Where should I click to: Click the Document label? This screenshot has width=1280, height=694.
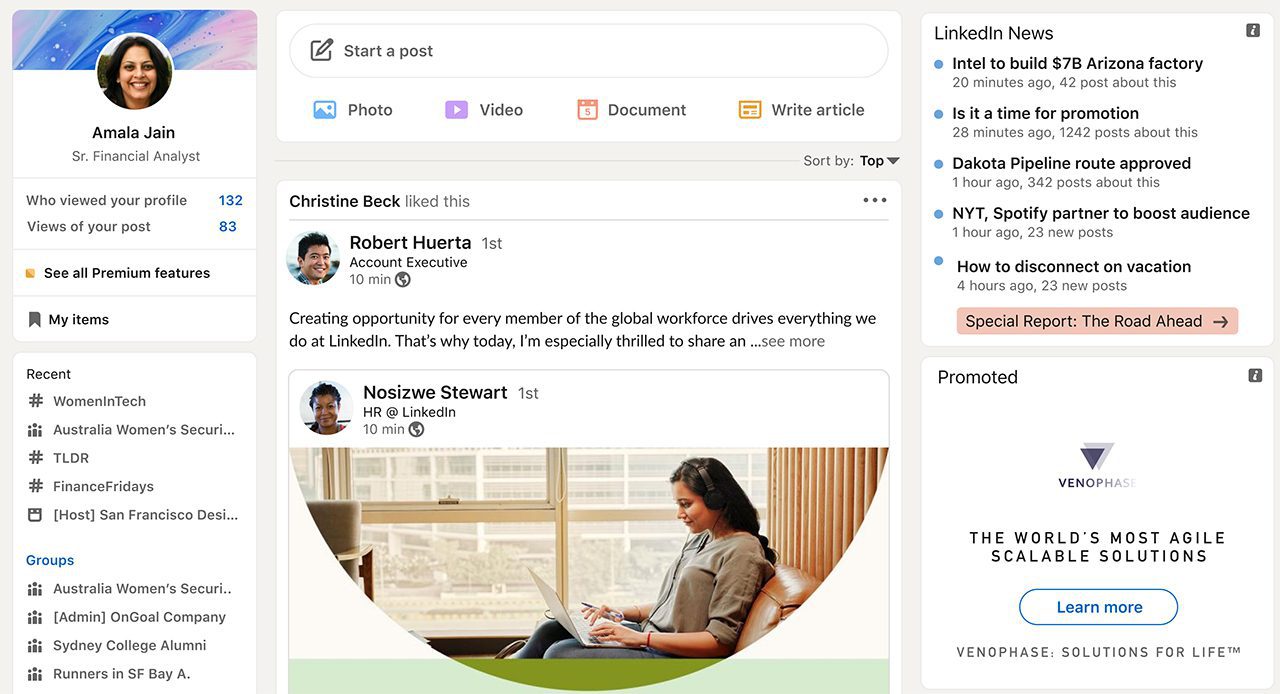point(647,110)
